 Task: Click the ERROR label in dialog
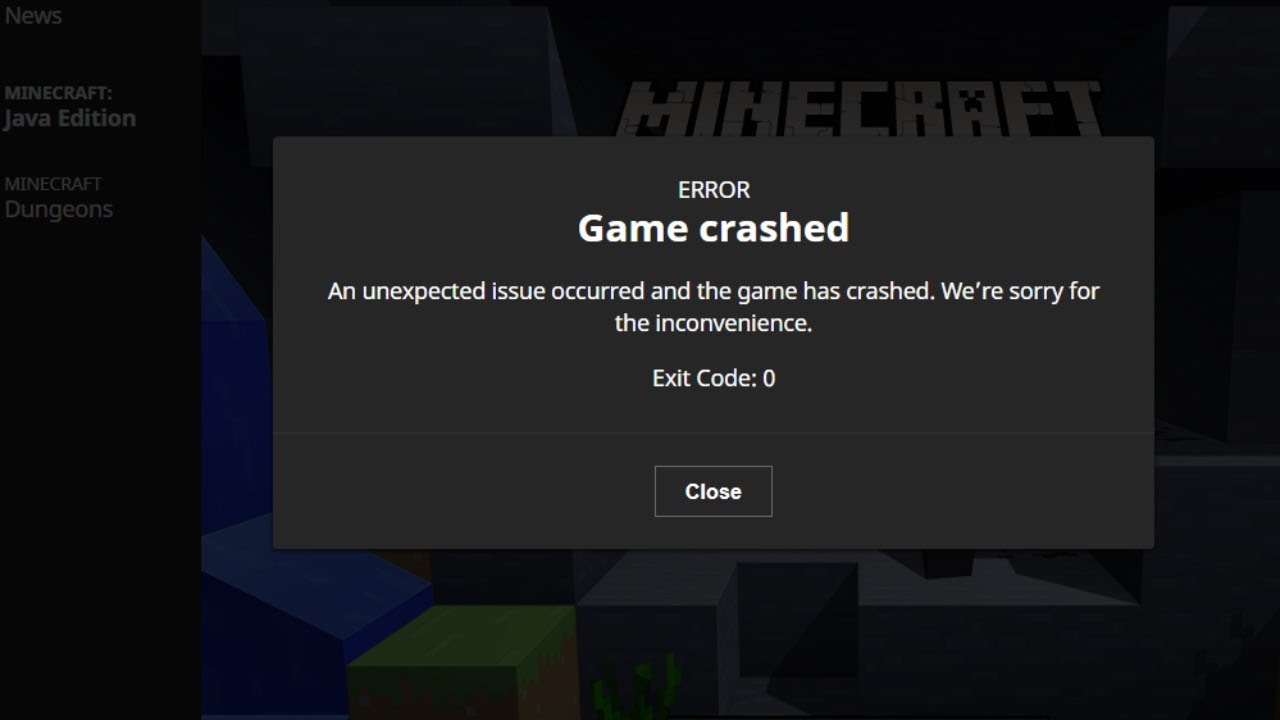(713, 190)
